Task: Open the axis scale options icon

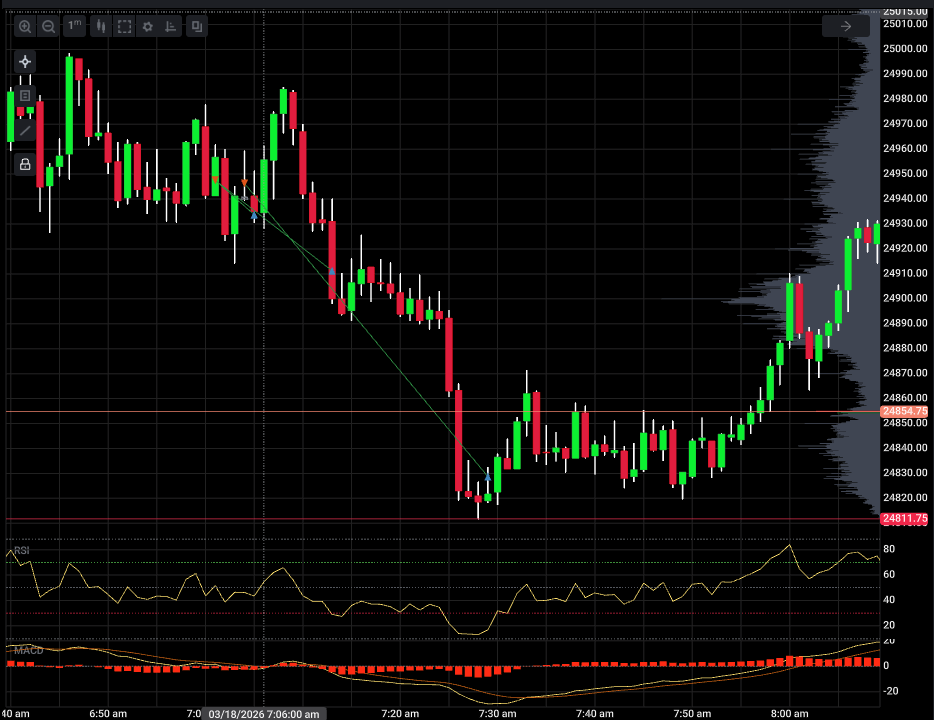Action: coord(171,26)
